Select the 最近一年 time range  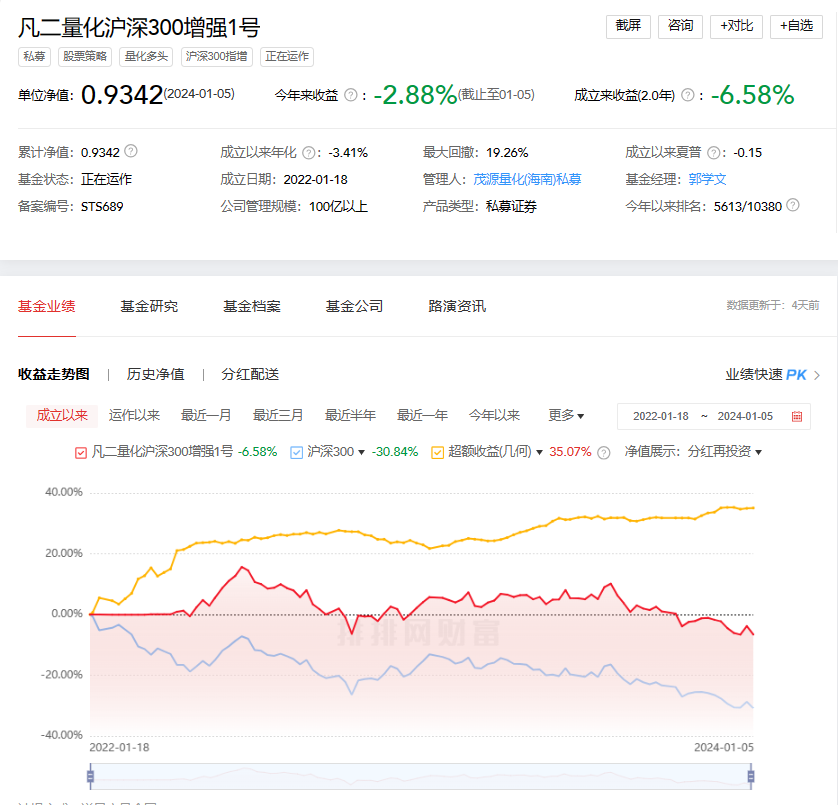(x=422, y=415)
